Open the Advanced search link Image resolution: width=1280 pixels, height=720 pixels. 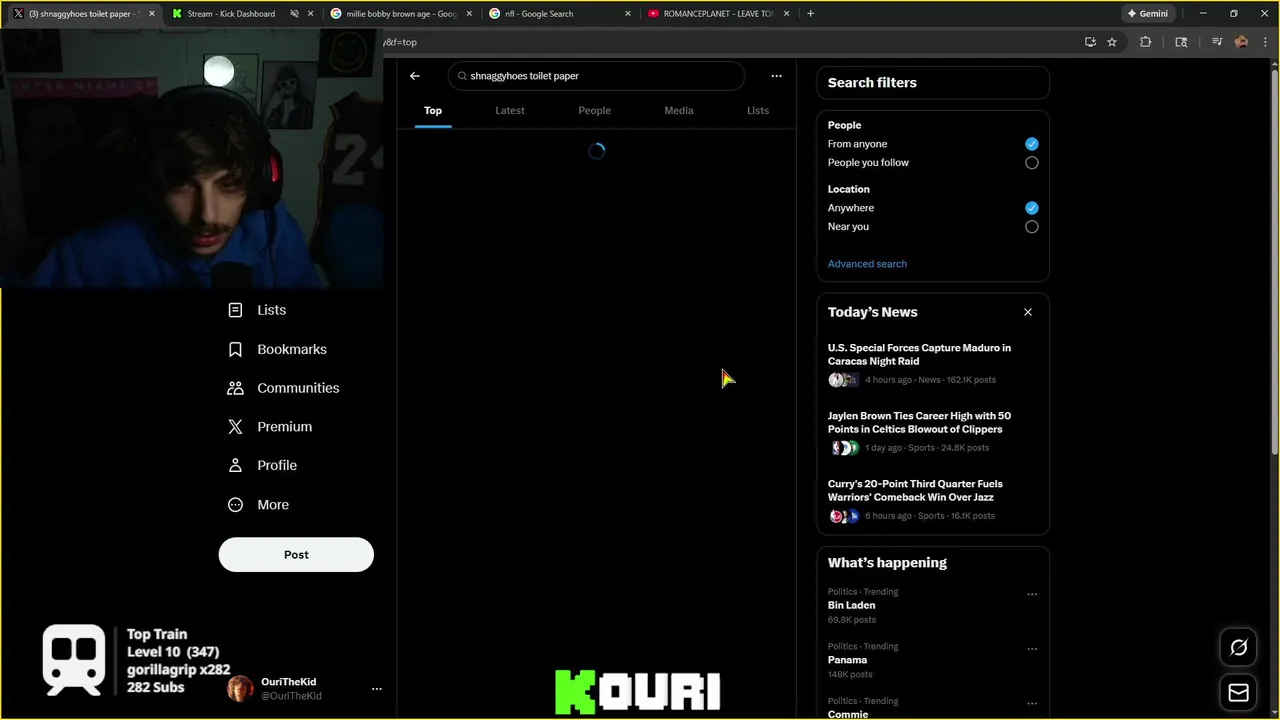pyautogui.click(x=867, y=264)
